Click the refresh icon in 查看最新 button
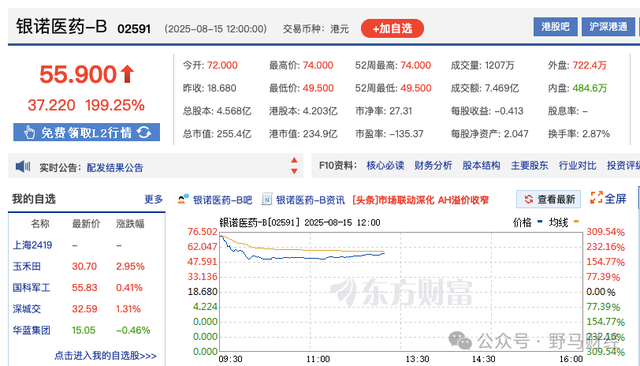 click(529, 199)
